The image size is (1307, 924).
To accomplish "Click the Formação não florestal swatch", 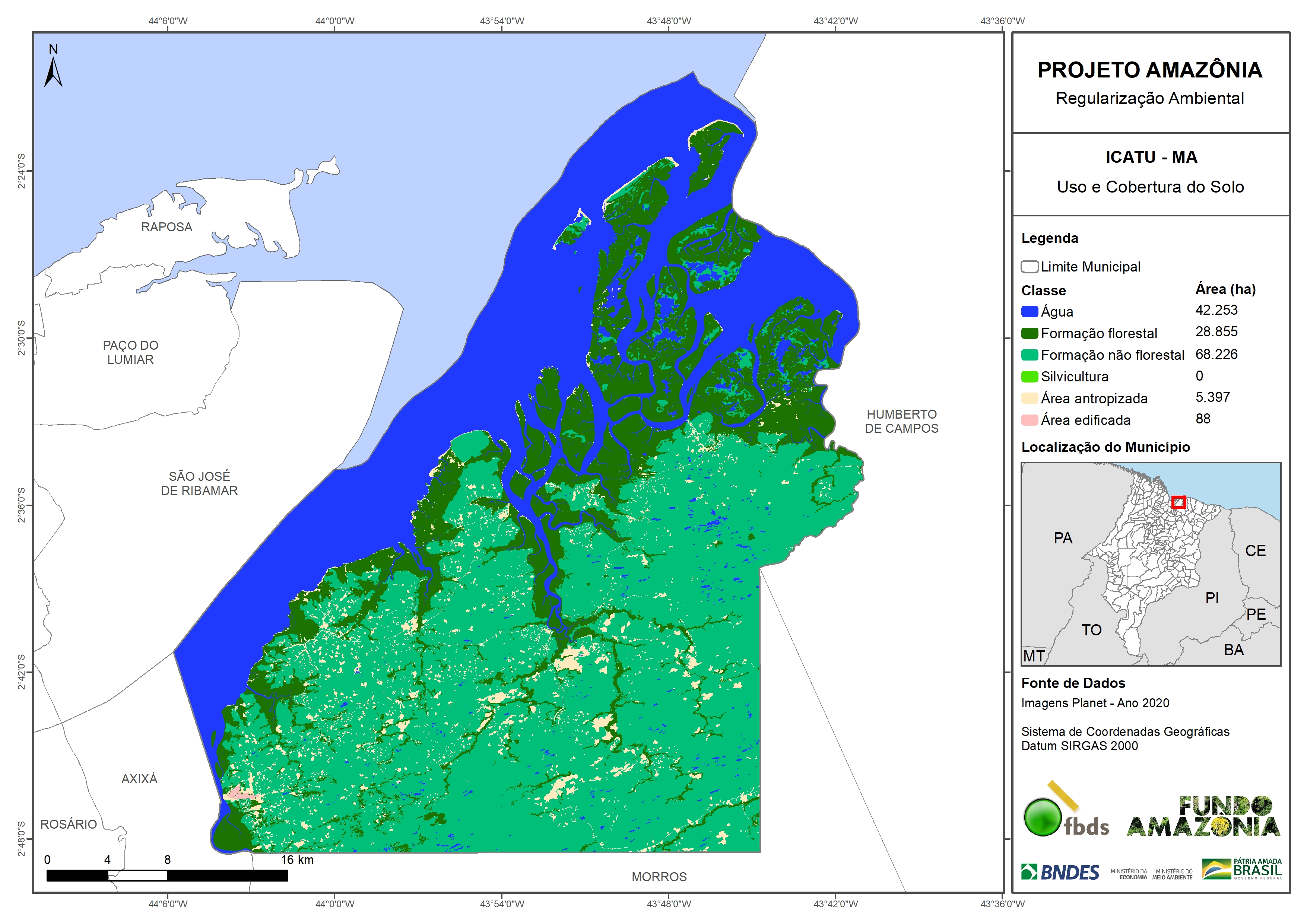I will tap(1029, 355).
